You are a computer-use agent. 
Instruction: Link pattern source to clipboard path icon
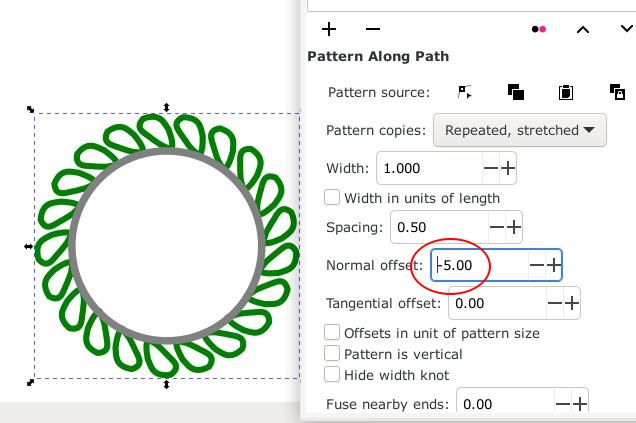pos(617,92)
